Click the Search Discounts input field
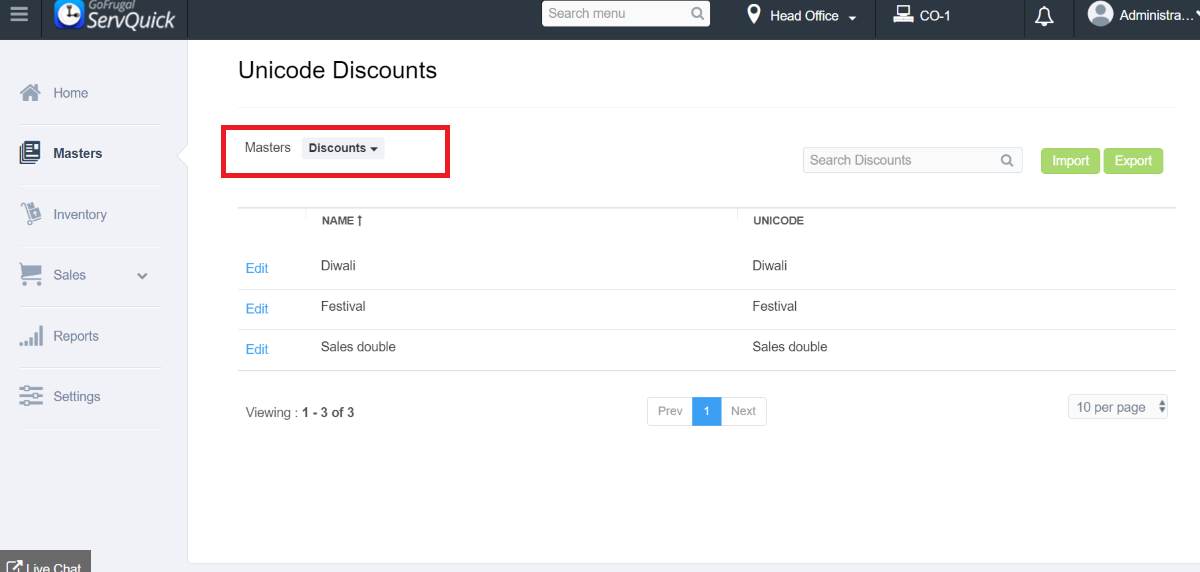 coord(900,160)
